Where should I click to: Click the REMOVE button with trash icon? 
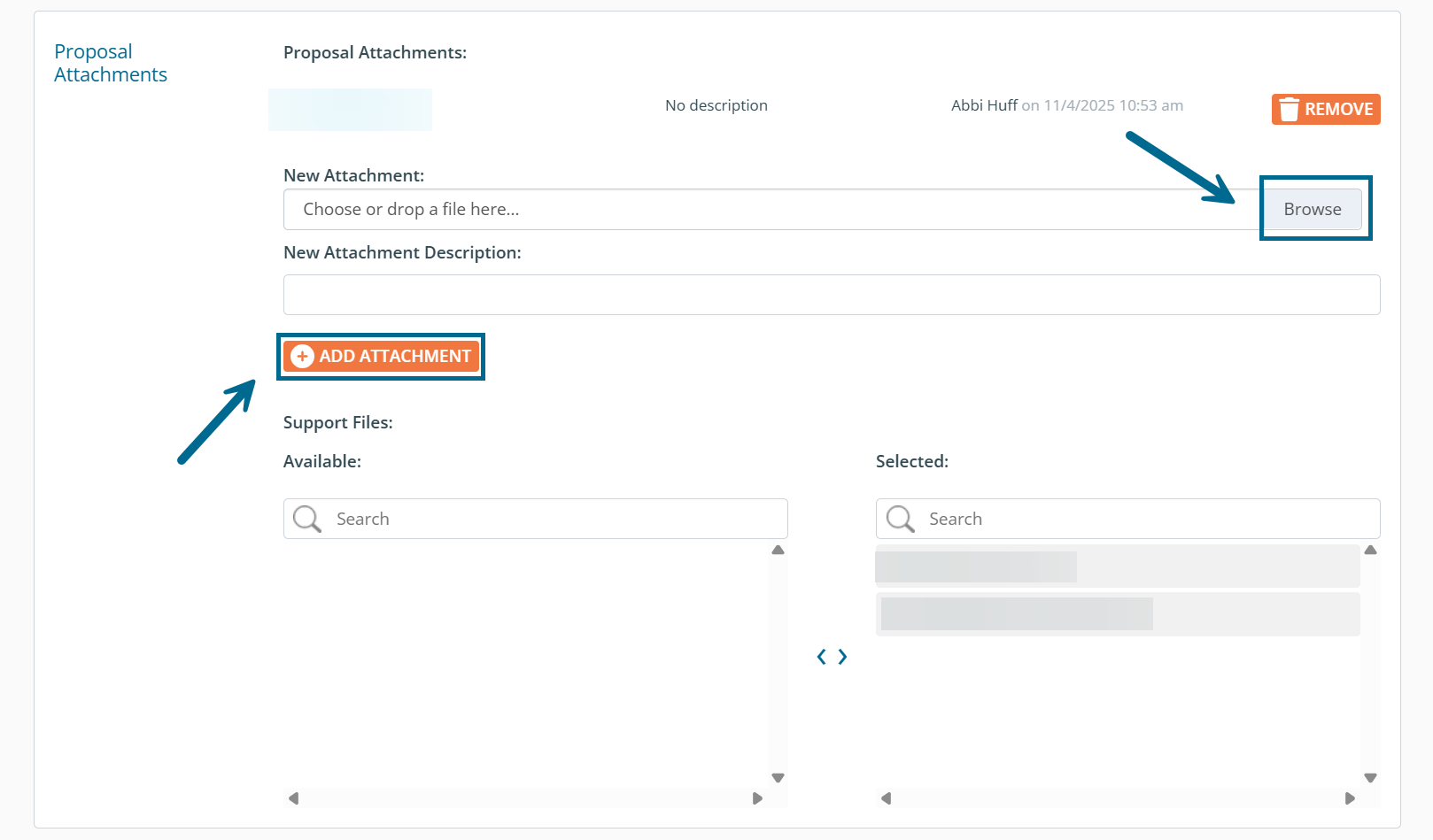[1325, 109]
